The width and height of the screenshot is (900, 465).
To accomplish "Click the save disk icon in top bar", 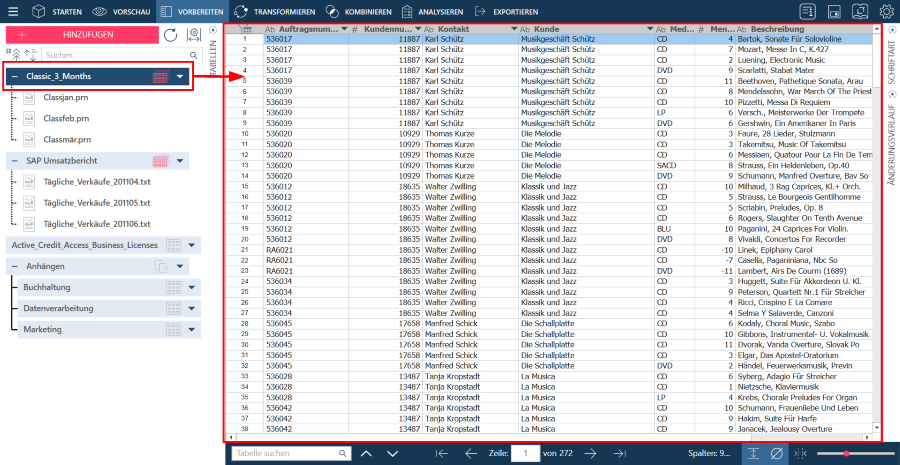I will [x=834, y=11].
